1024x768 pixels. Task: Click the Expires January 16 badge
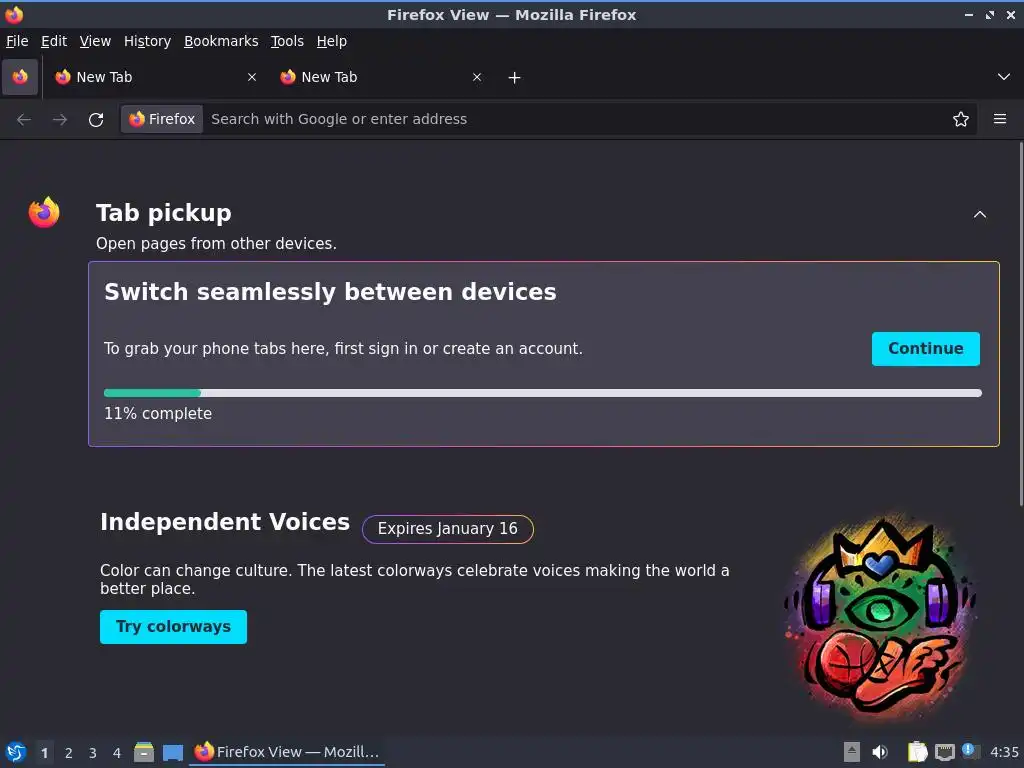coord(448,529)
